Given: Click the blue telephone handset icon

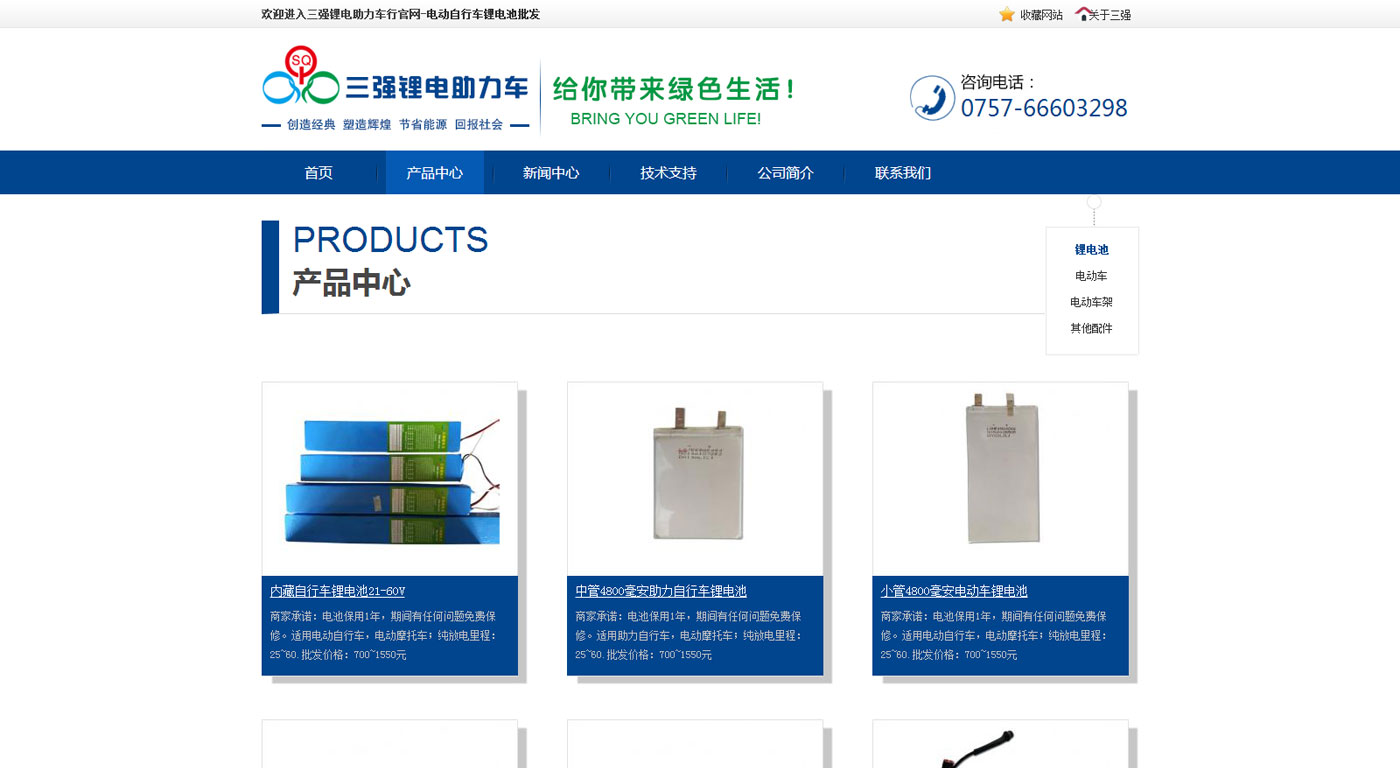Looking at the screenshot, I should (932, 98).
